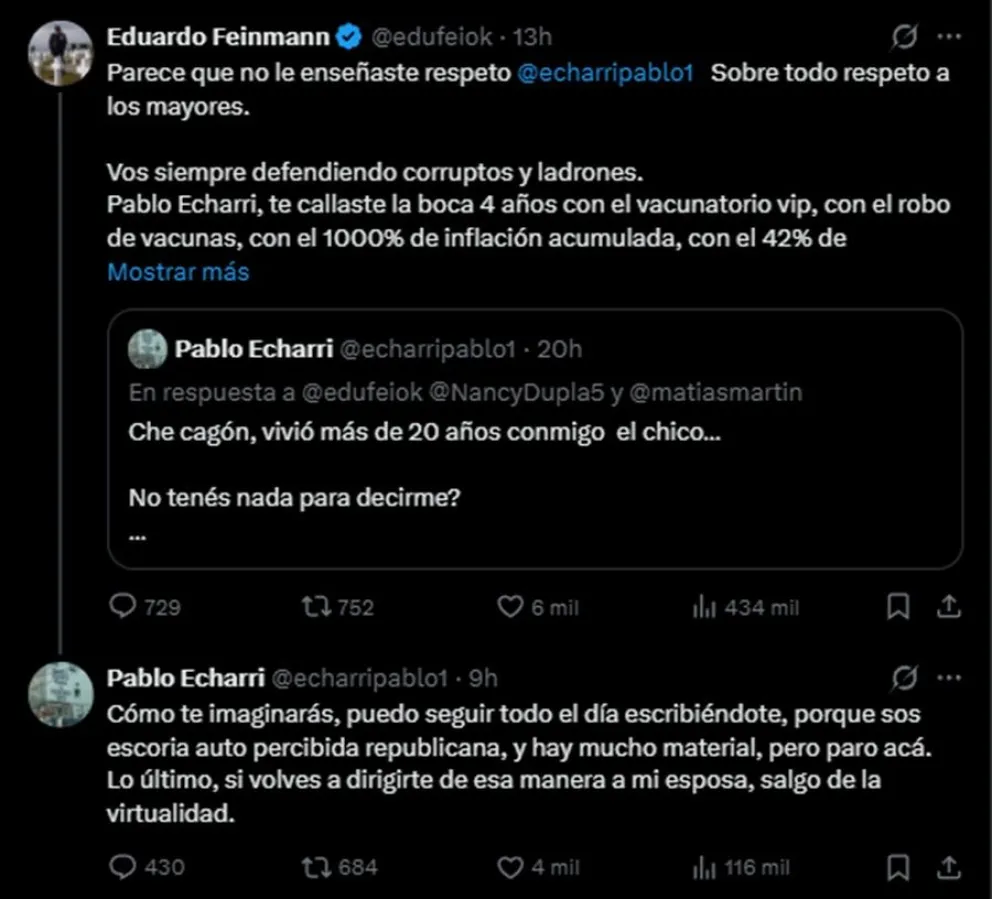Expand tweet with Mostrar más

pos(178,272)
